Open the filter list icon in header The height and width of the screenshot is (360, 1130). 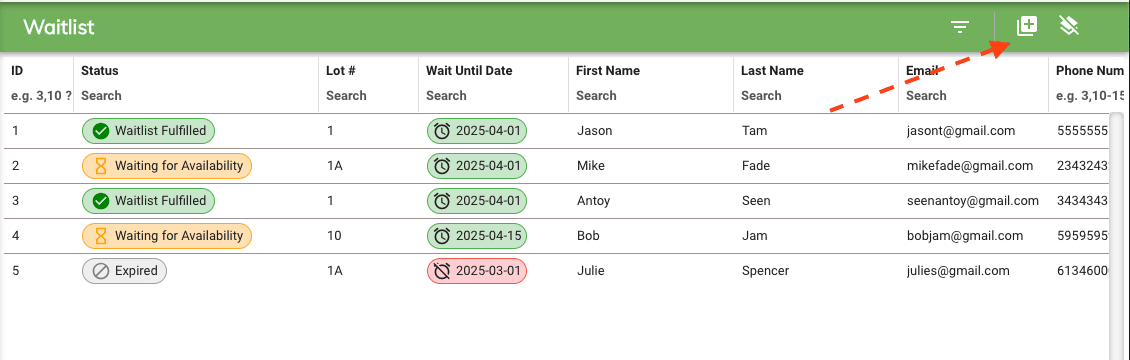pyautogui.click(x=959, y=27)
